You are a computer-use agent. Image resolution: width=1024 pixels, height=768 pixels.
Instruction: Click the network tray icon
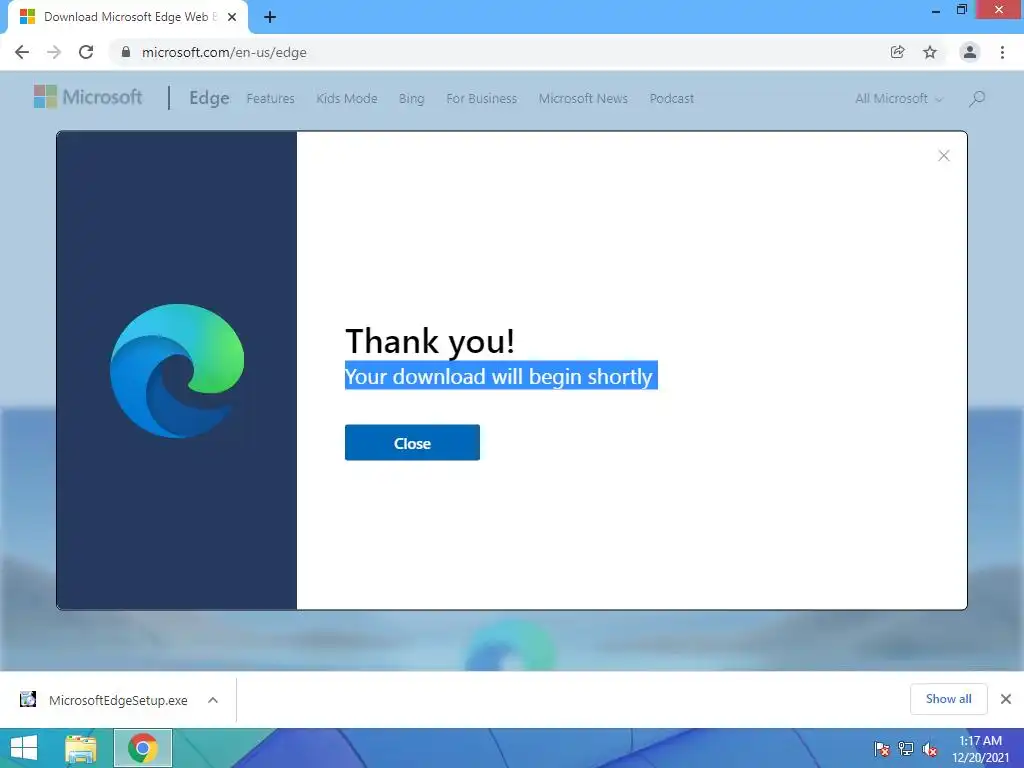click(906, 749)
